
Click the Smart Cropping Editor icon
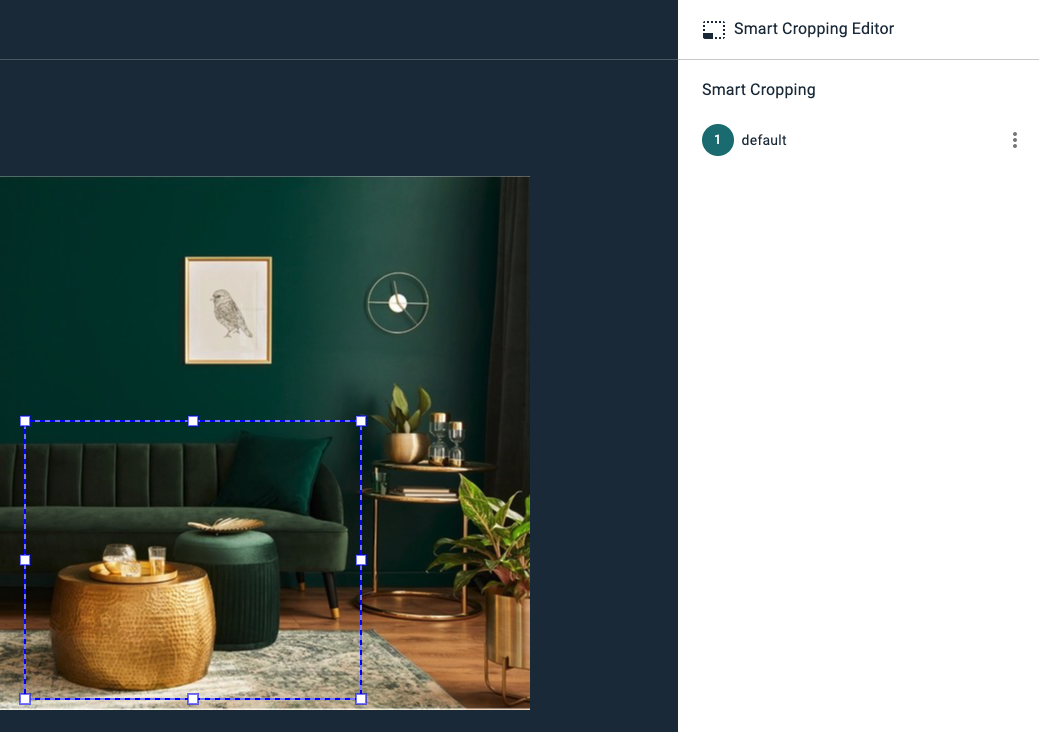[x=714, y=30]
